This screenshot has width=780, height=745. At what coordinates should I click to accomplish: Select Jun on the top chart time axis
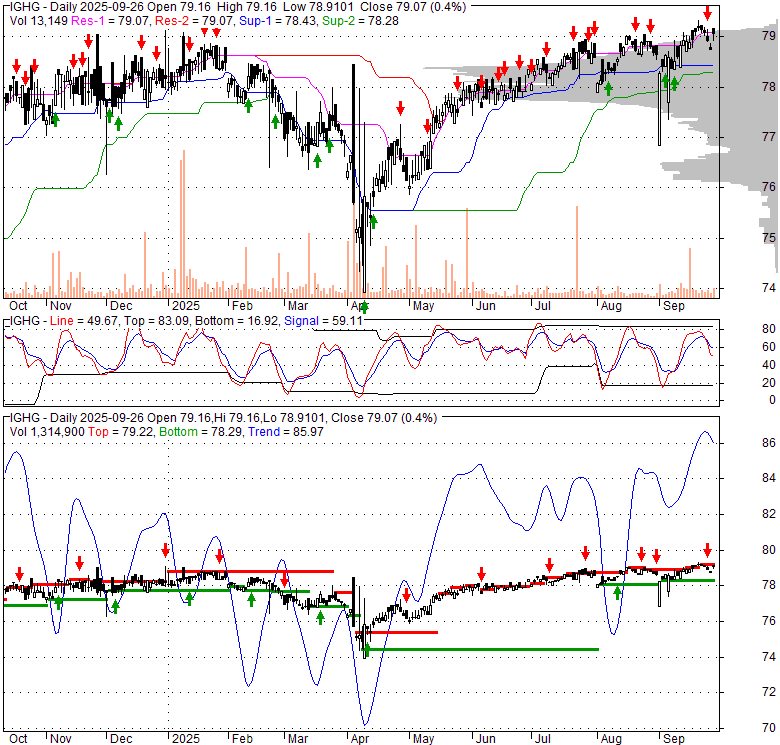(486, 306)
